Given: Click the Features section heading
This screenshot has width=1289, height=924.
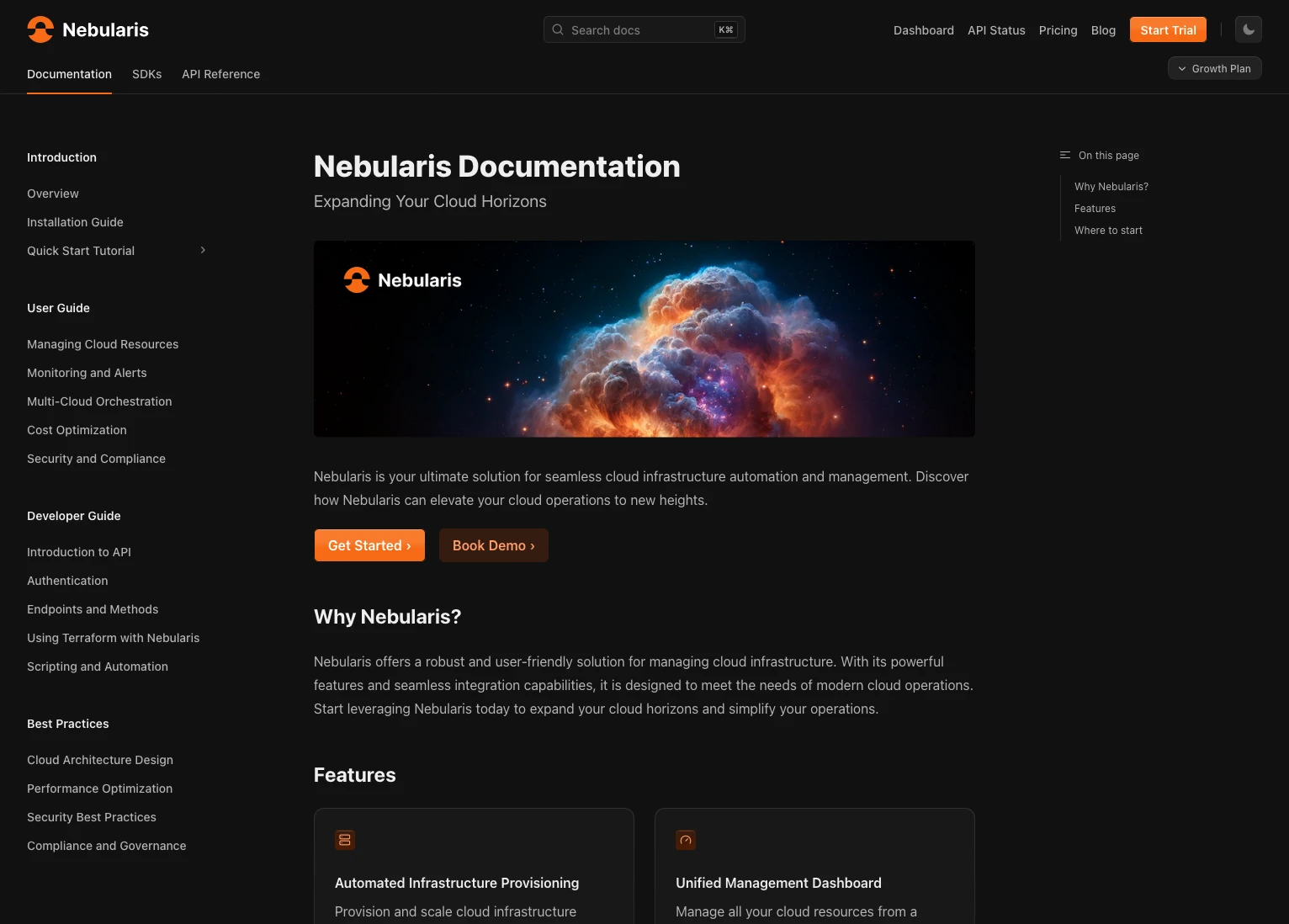Looking at the screenshot, I should [354, 775].
